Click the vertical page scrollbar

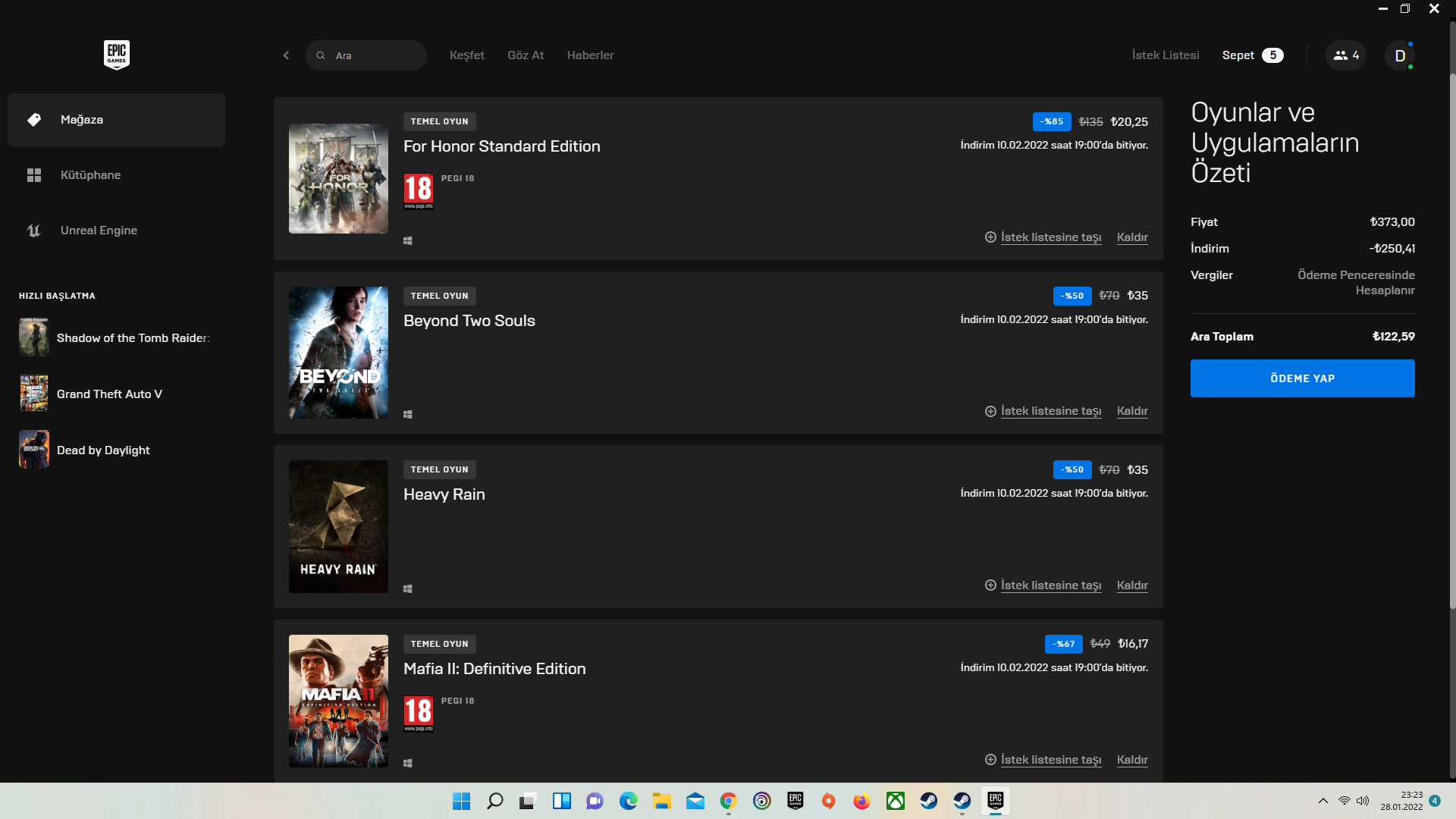coord(1451,341)
